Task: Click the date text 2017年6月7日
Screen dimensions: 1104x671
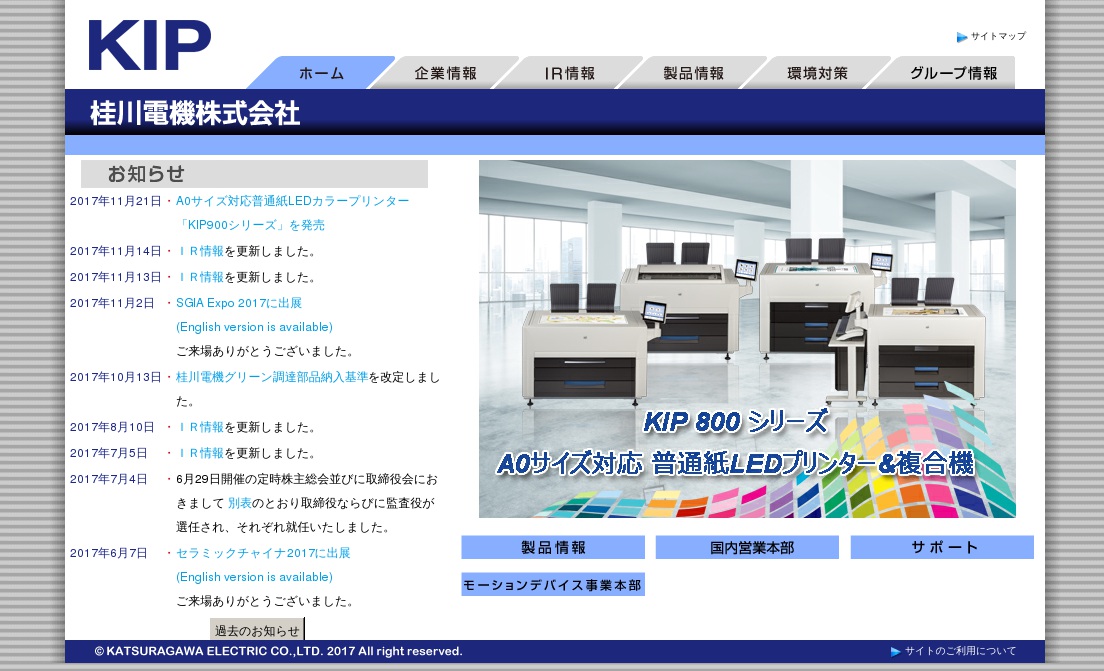Action: (x=108, y=553)
